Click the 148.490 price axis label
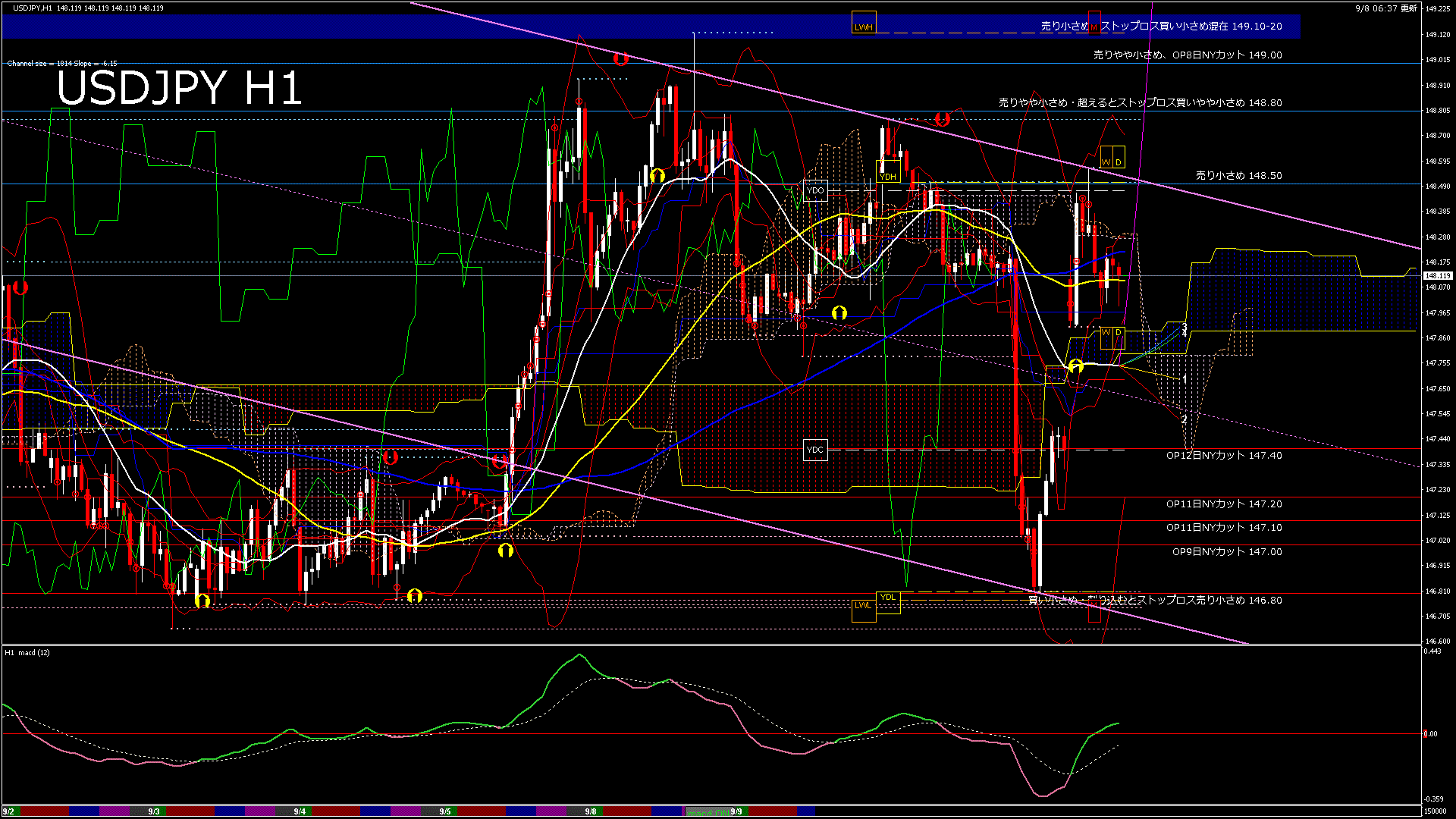Screen dimensions: 1456x819 [x=1438, y=187]
